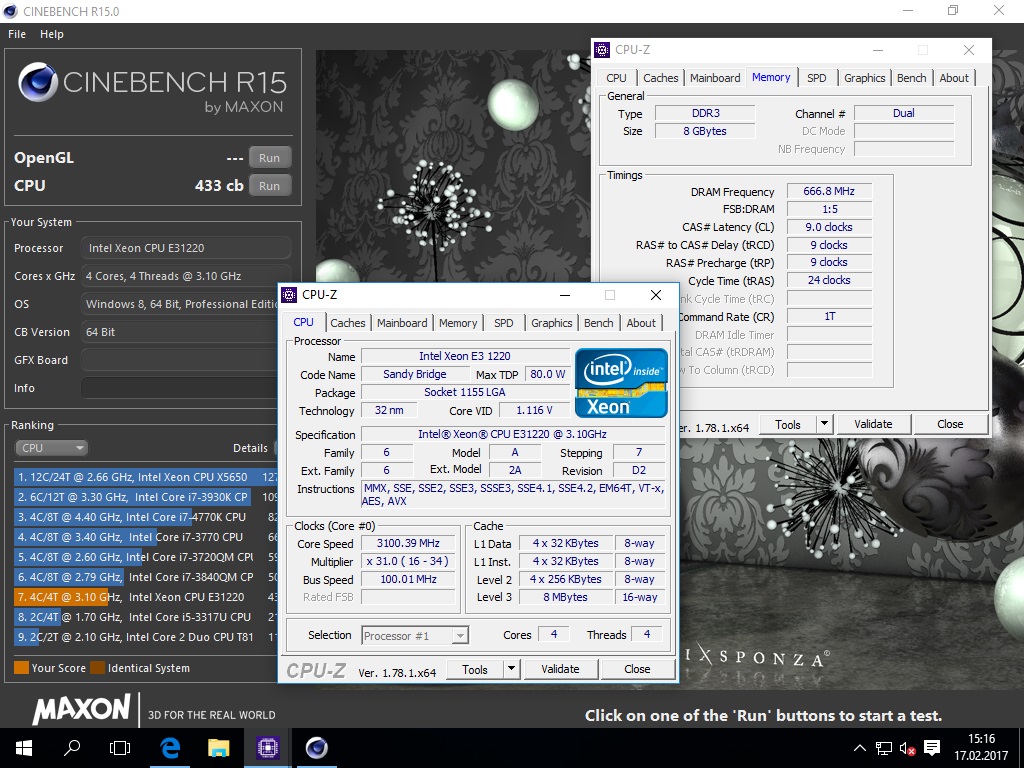The image size is (1024, 768).
Task: Open Graphics tab in Memory CPU-Z window
Action: click(864, 78)
